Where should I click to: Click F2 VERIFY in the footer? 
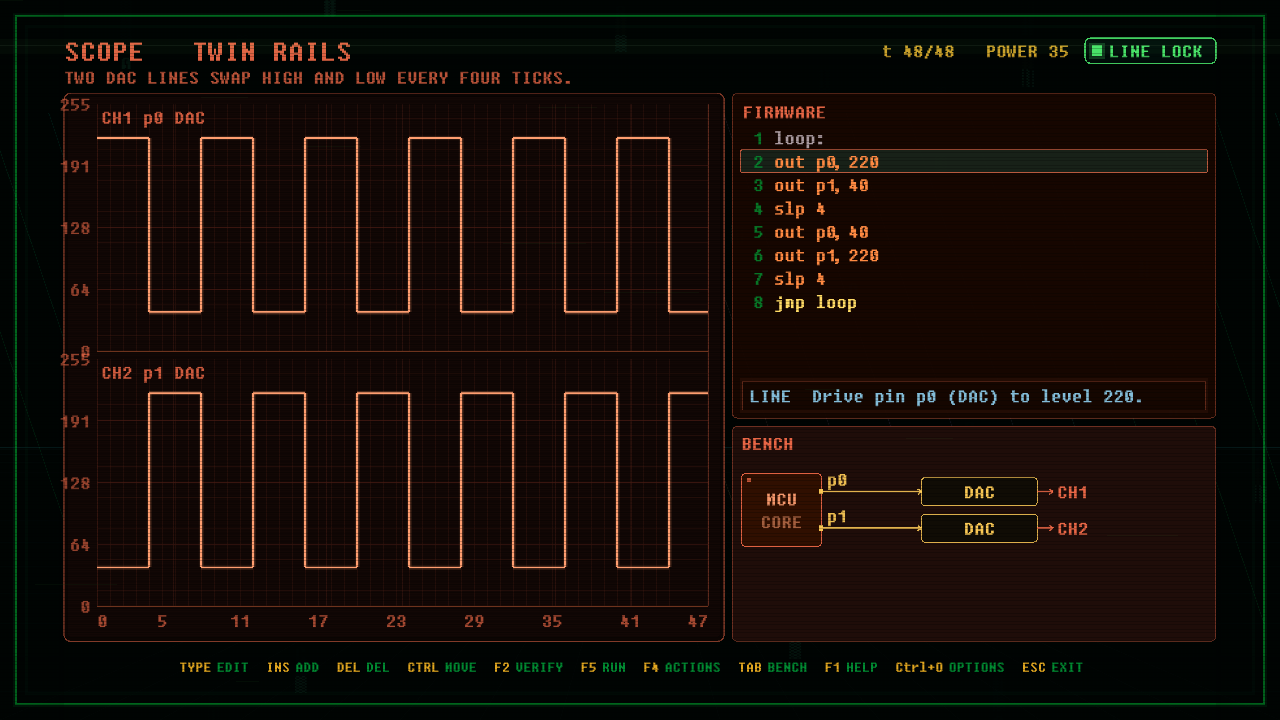[528, 667]
